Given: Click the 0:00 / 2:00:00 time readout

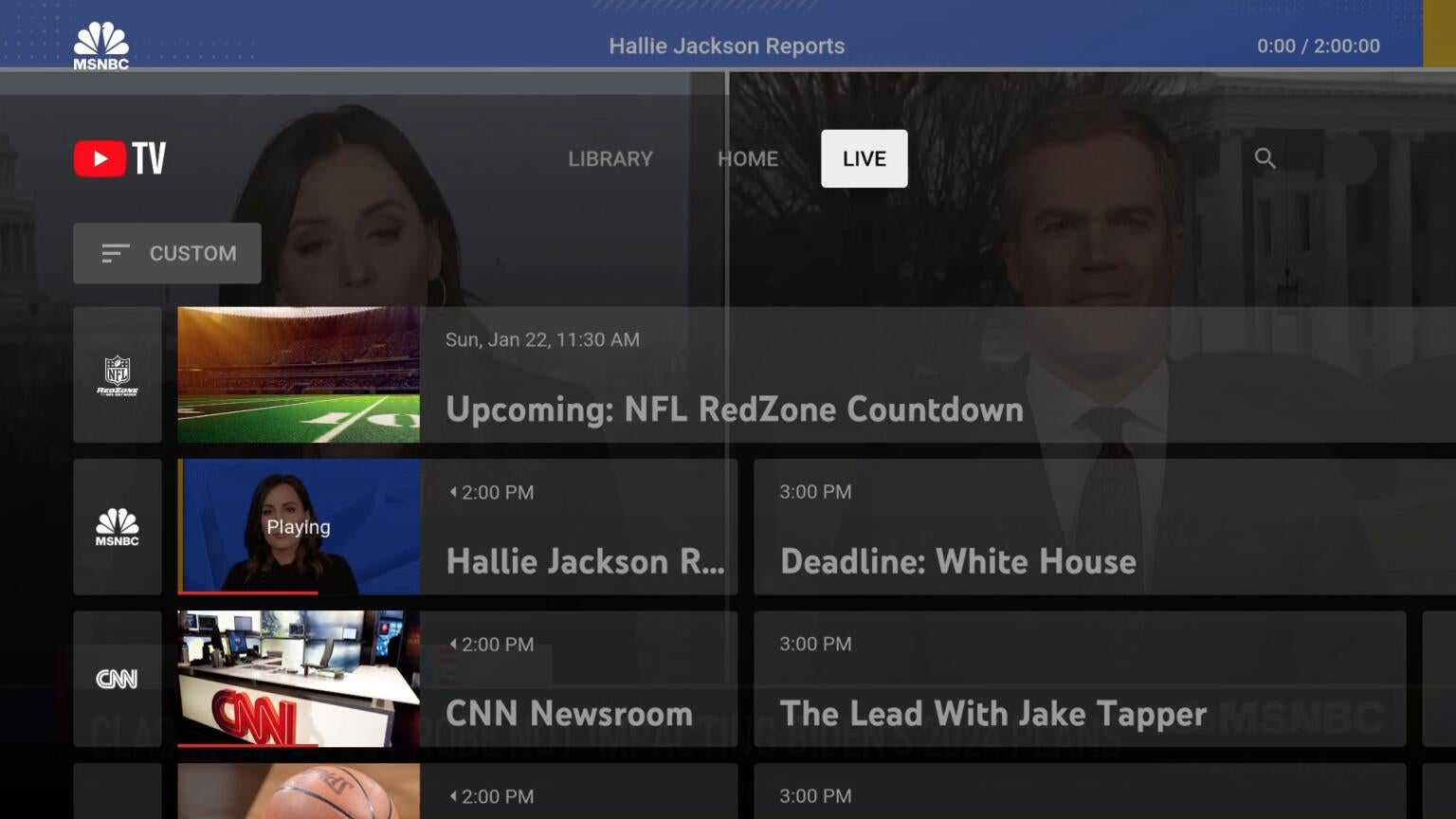Looking at the screenshot, I should point(1319,45).
